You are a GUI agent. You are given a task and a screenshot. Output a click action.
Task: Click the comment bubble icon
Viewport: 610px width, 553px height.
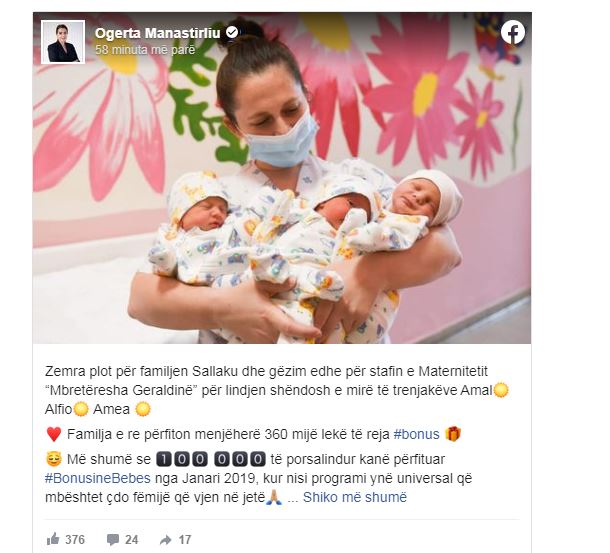tap(113, 539)
